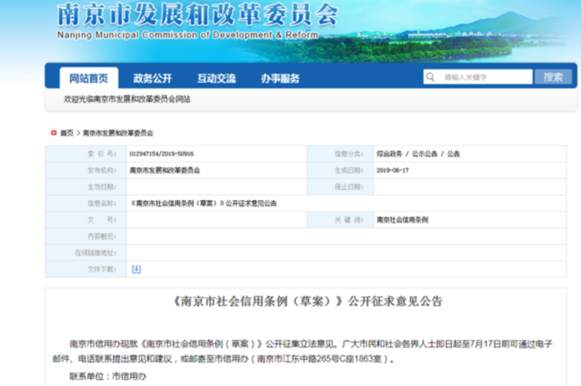581x386 pixels.
Task: Click the 南京市发展和改革委员会 site title logo
Action: (197, 15)
